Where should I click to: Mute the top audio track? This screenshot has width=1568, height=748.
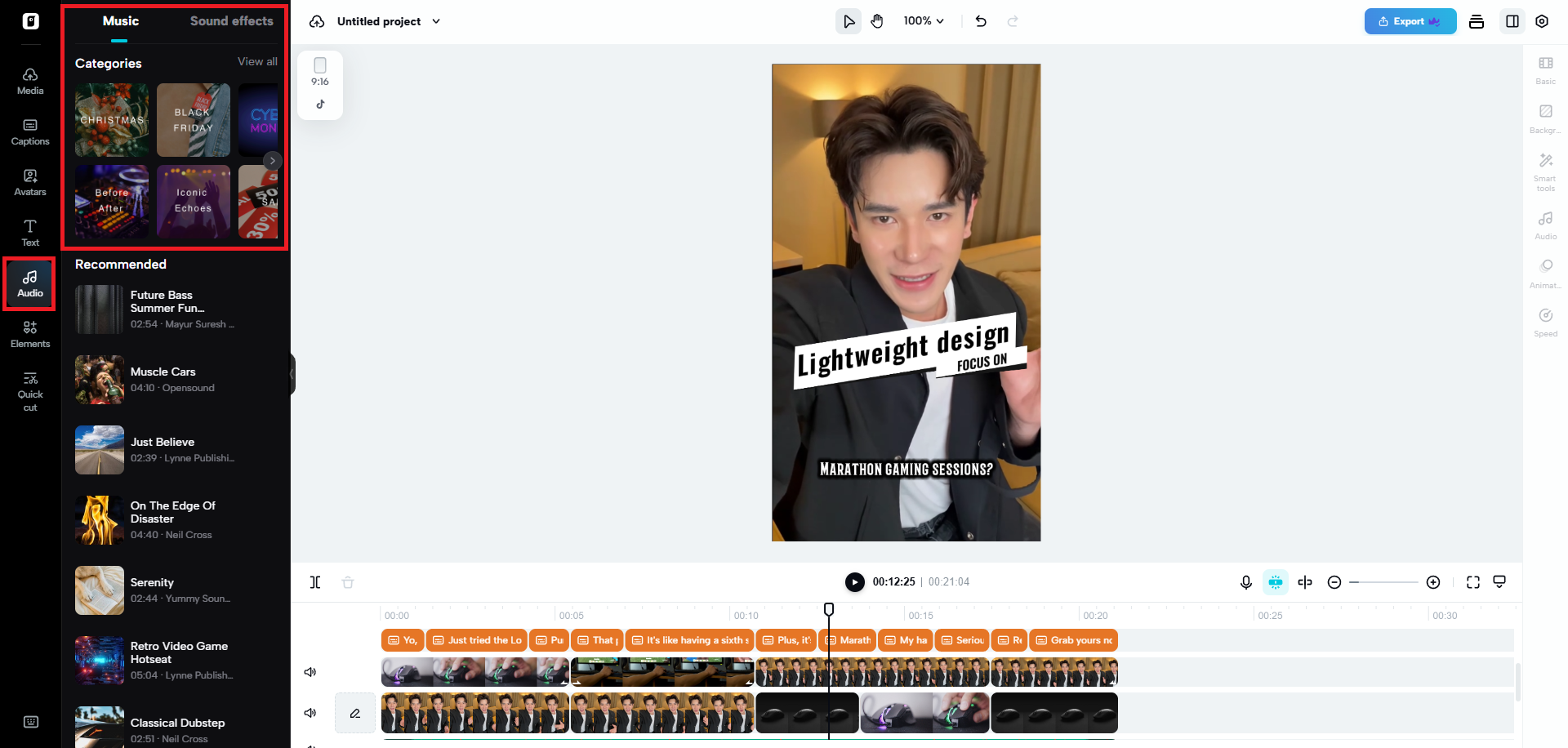310,671
